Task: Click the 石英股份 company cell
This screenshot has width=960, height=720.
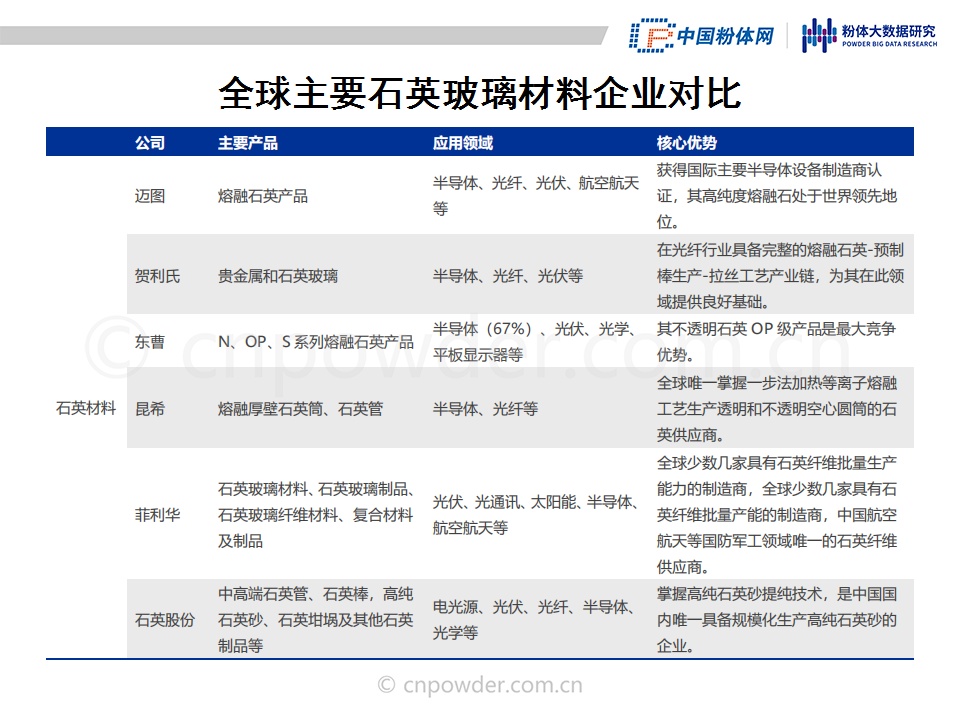Action: [x=165, y=620]
